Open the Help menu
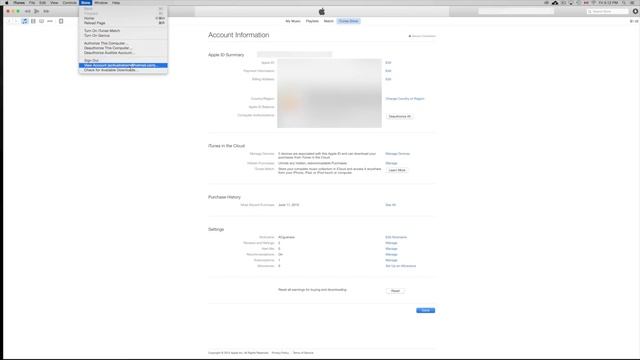Viewport: 640px width, 360px height. pos(116,2)
